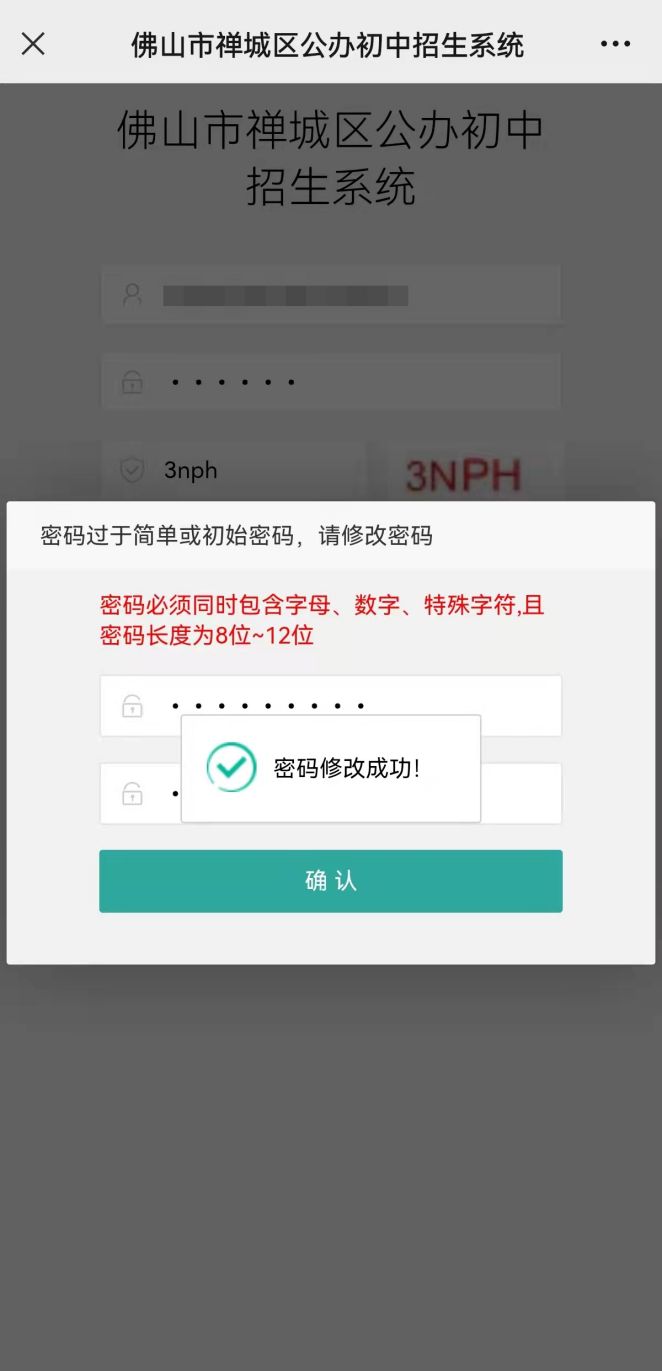This screenshot has height=1371, width=662.
Task: Click the 确认 button
Action: click(331, 881)
